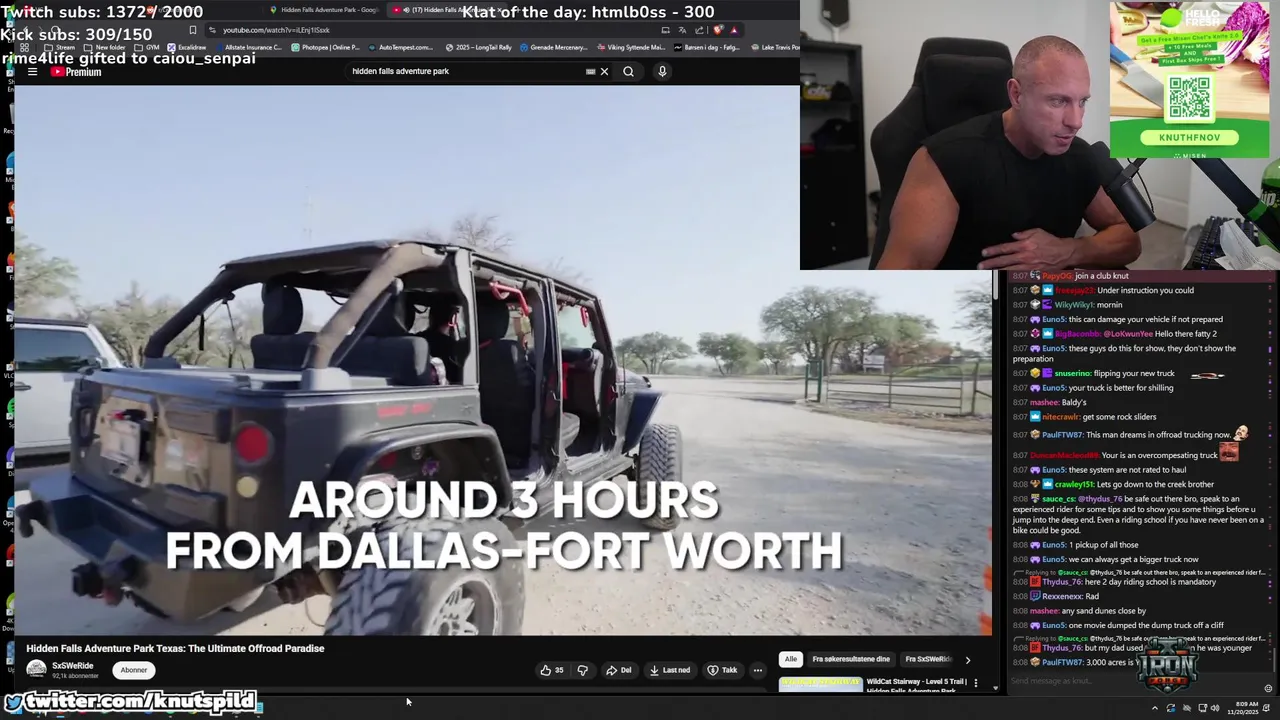Open 2025 – LongTail Rally bookmark
The width and height of the screenshot is (1280, 720).
tap(478, 47)
